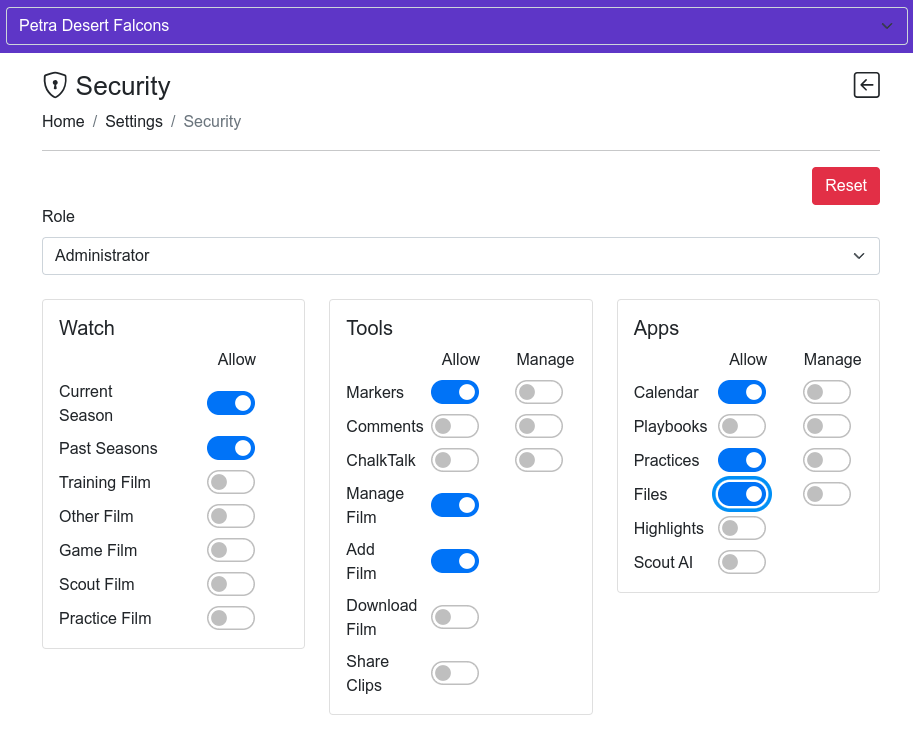Enable Training Film watch toggle
Viewport: 913px width, 729px height.
point(231,482)
